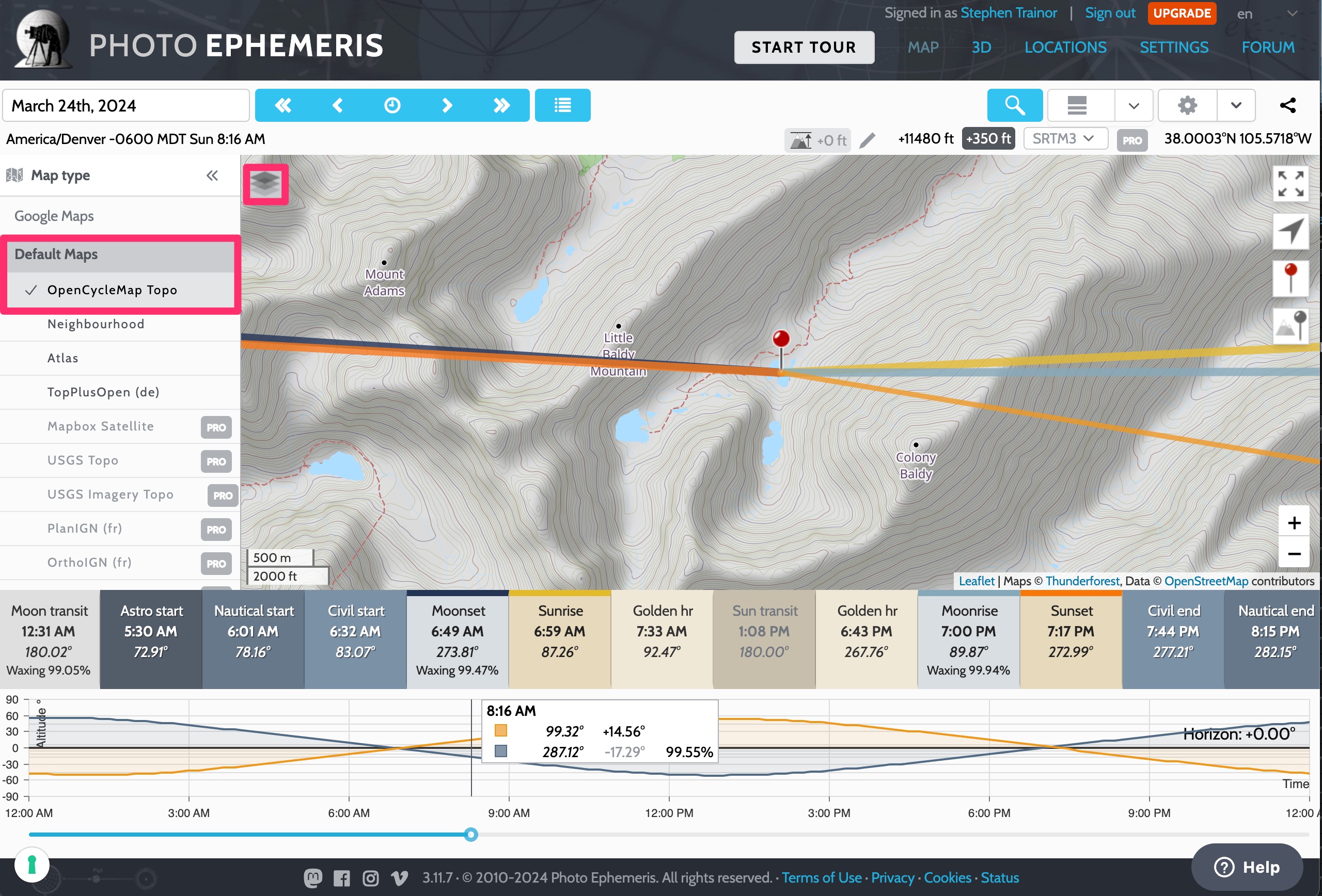Click the PRO badge beside SRTM3

(x=1131, y=140)
